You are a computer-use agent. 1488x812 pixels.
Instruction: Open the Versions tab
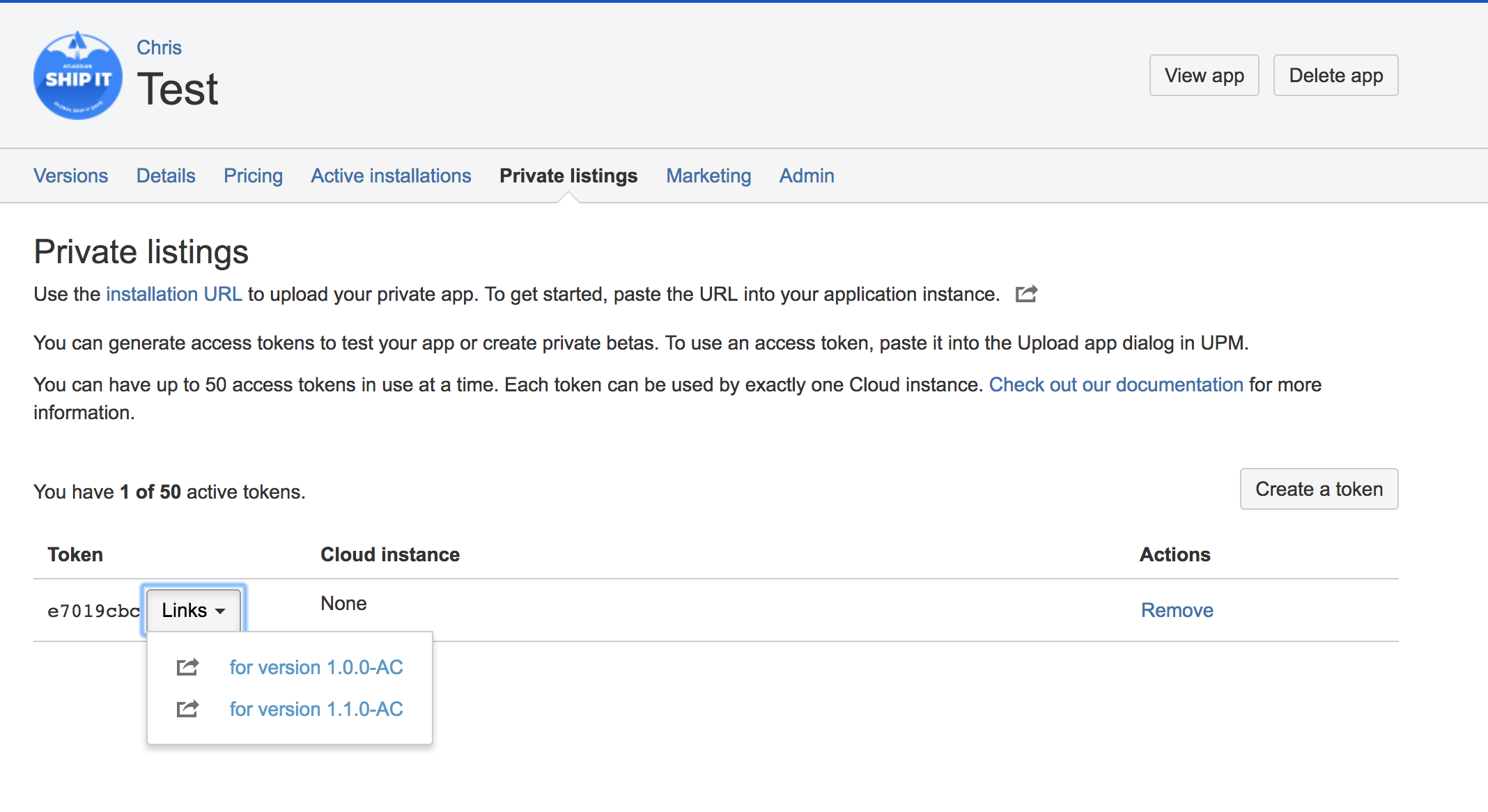(70, 175)
